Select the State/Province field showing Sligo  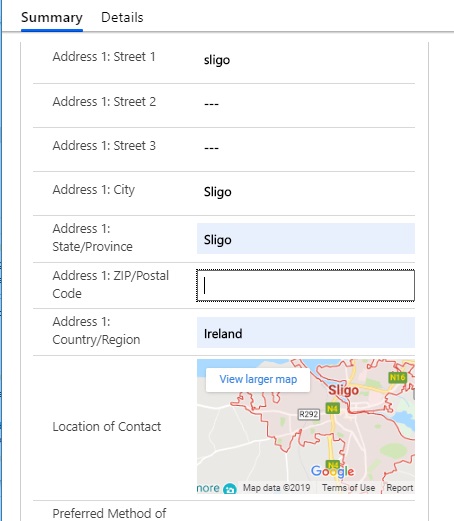point(306,239)
